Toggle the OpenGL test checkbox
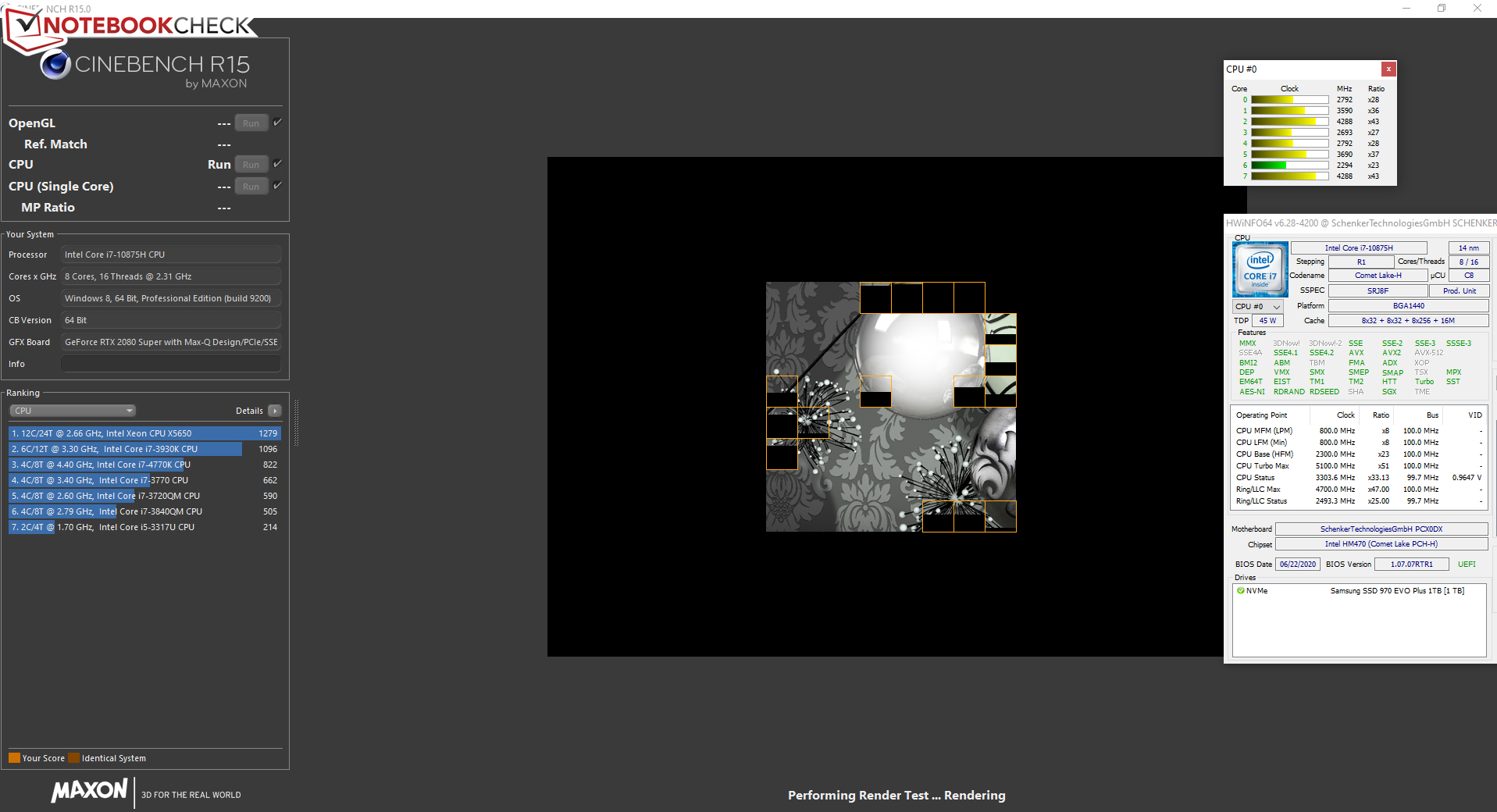Image resolution: width=1497 pixels, height=812 pixels. 277,123
